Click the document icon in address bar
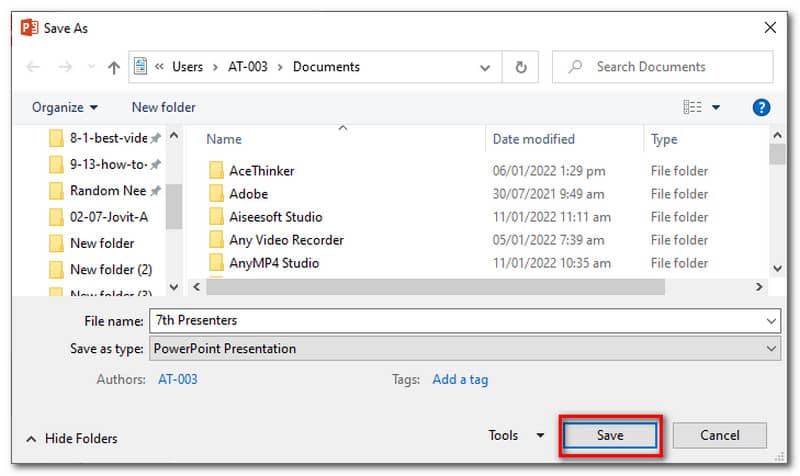The width and height of the screenshot is (800, 476). 140,66
